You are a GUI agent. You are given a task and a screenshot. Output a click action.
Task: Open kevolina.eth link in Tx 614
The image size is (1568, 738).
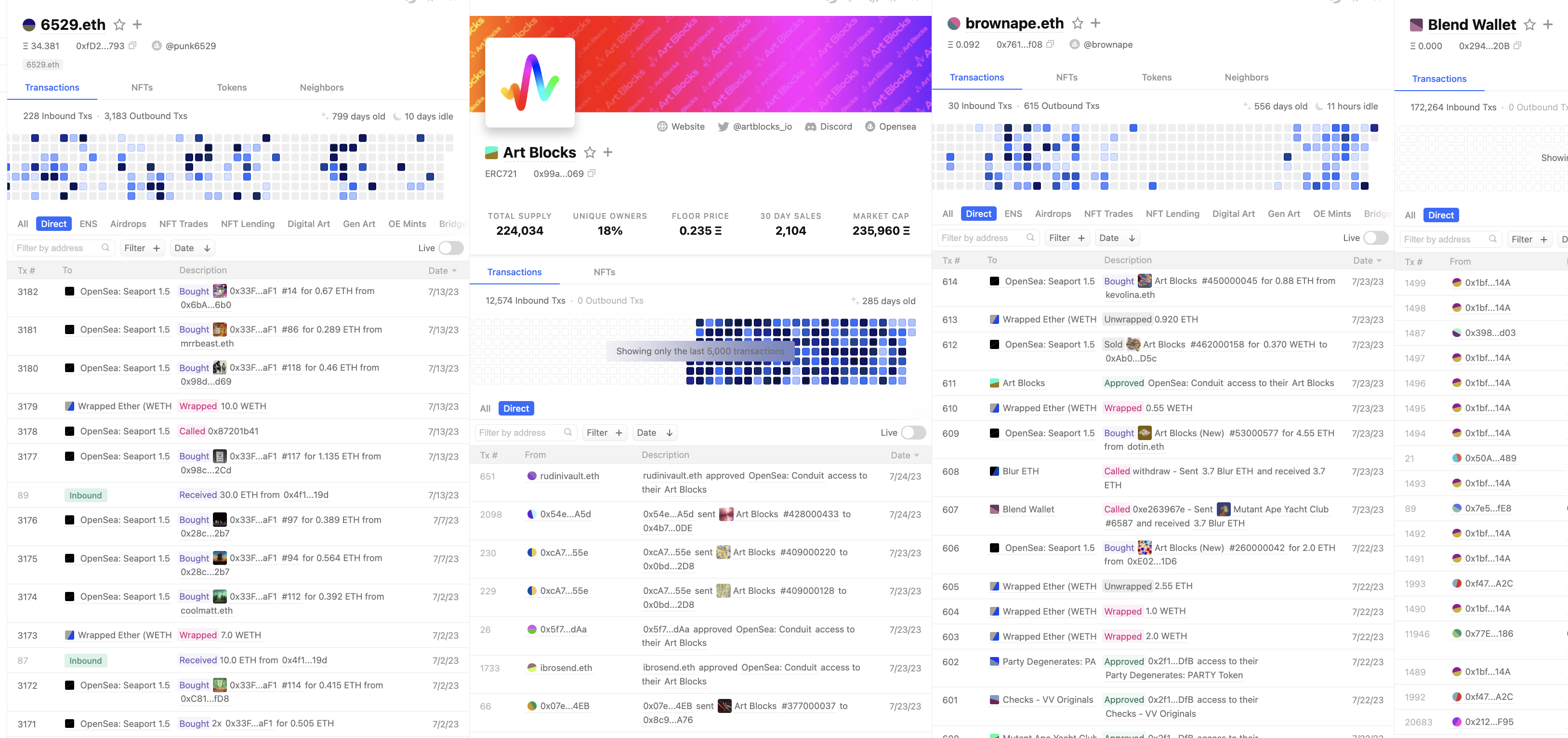pos(1130,294)
